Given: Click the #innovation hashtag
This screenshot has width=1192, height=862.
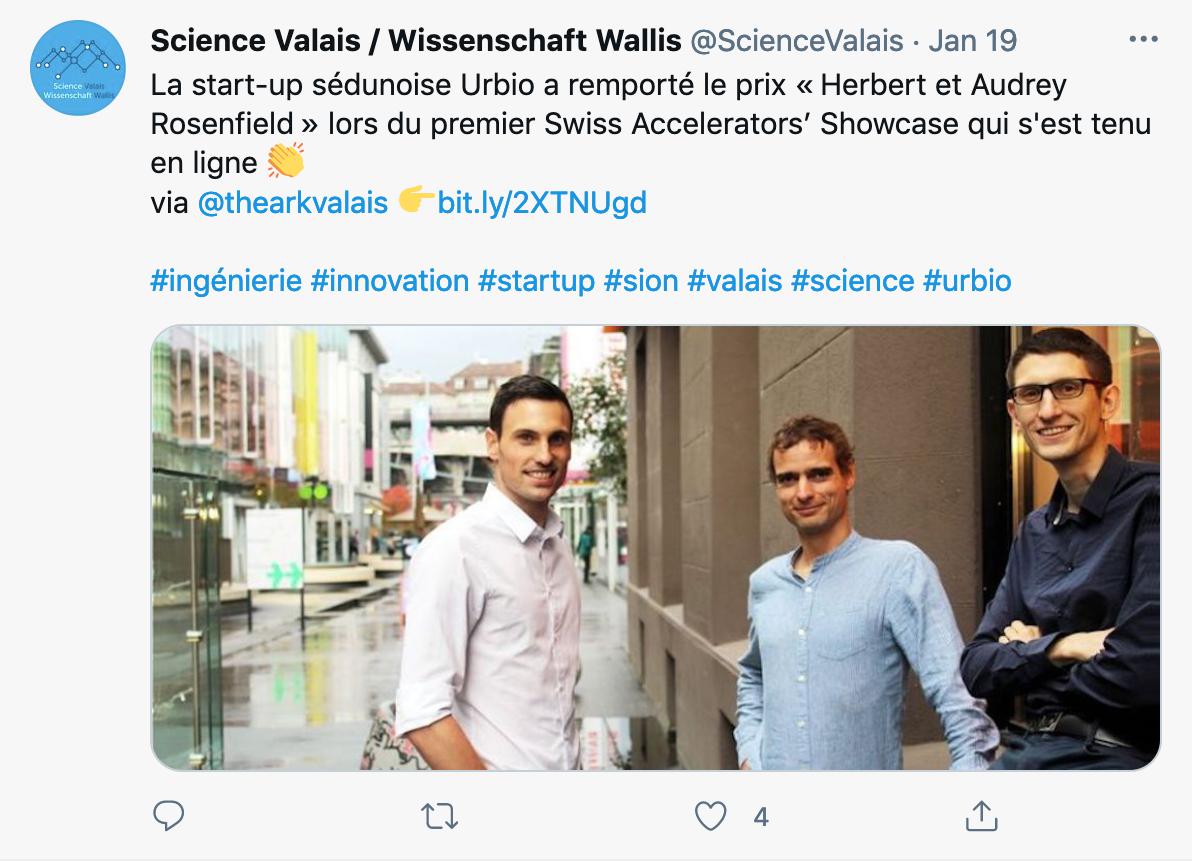Looking at the screenshot, I should 390,281.
